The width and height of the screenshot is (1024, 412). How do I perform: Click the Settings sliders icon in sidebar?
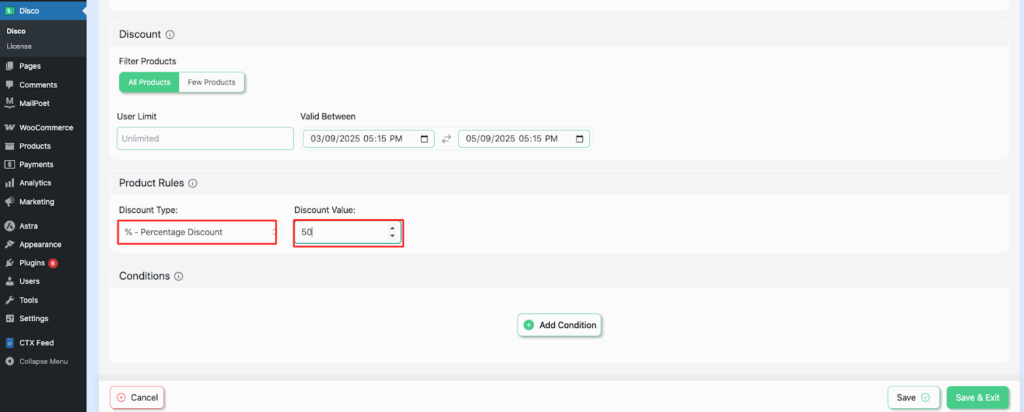(9, 318)
